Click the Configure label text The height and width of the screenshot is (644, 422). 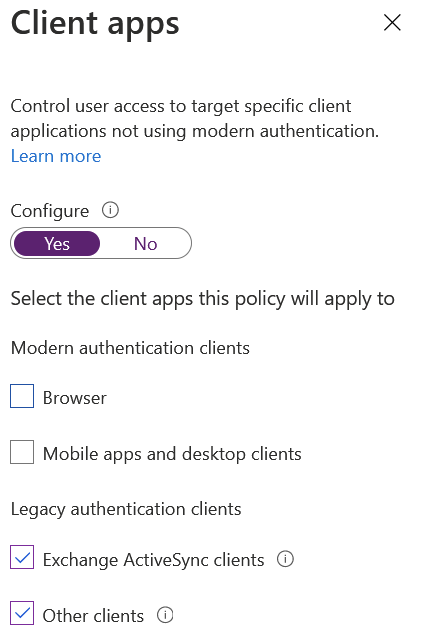click(x=50, y=211)
